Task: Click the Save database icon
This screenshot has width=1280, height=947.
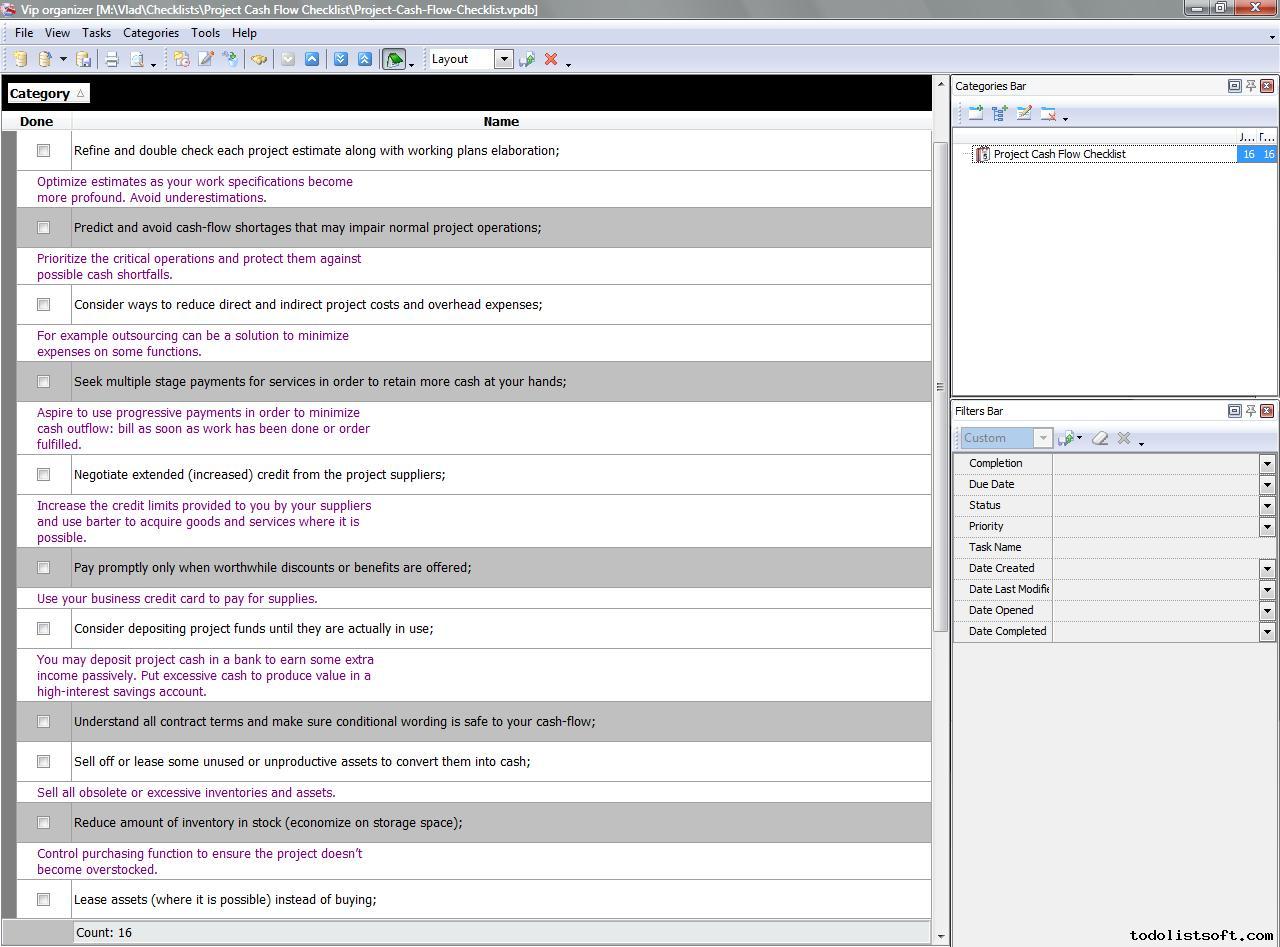Action: tap(84, 60)
